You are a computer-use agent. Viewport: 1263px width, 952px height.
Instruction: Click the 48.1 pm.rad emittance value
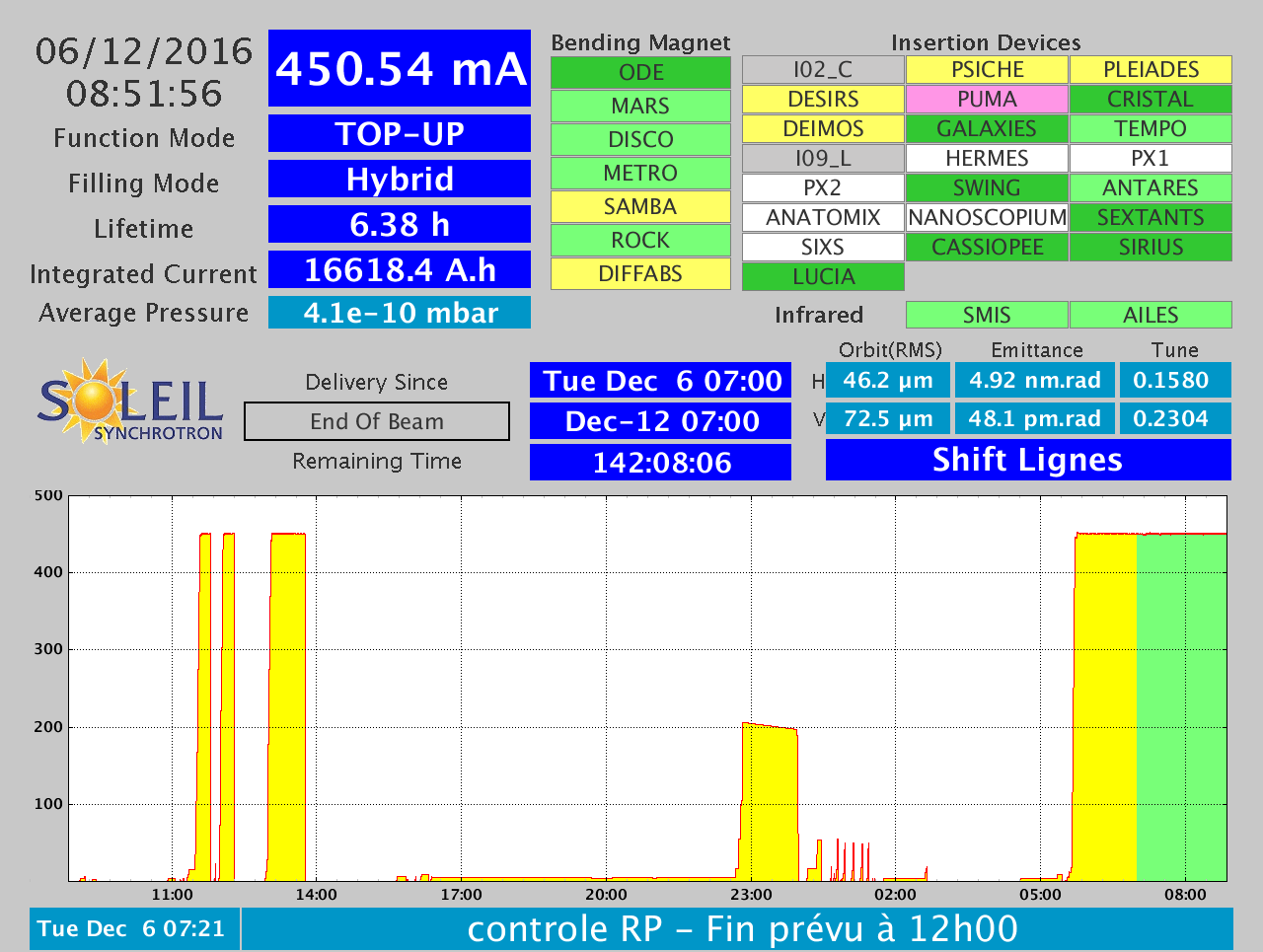1035,418
